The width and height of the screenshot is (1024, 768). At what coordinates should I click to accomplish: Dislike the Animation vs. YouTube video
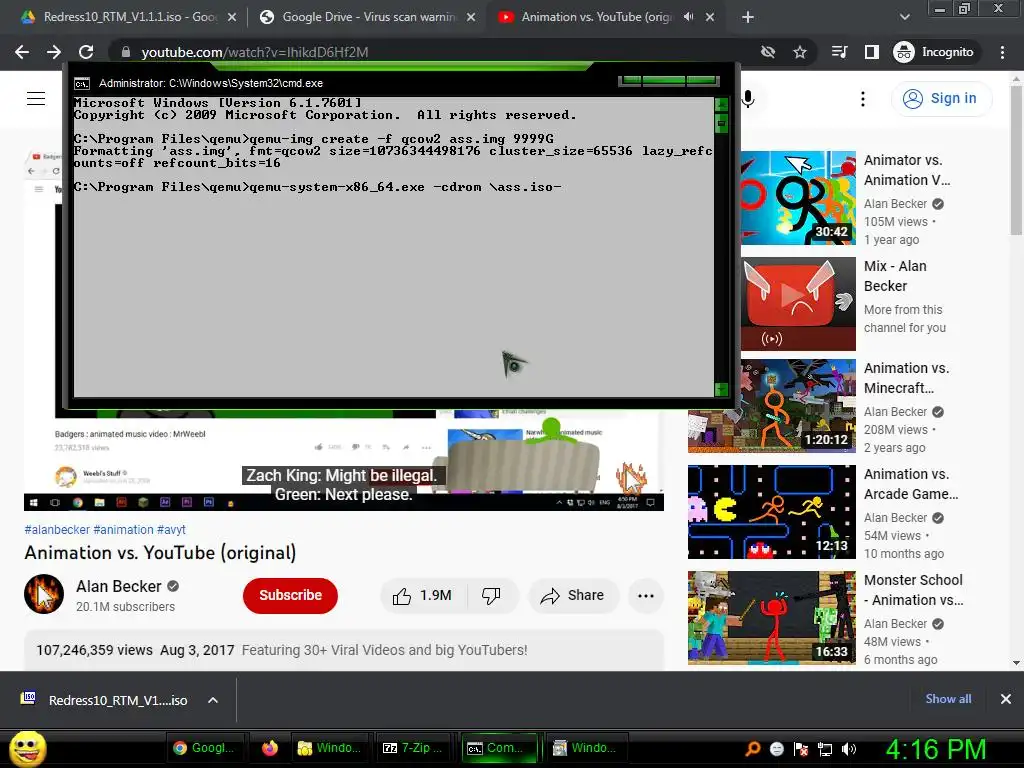point(491,596)
